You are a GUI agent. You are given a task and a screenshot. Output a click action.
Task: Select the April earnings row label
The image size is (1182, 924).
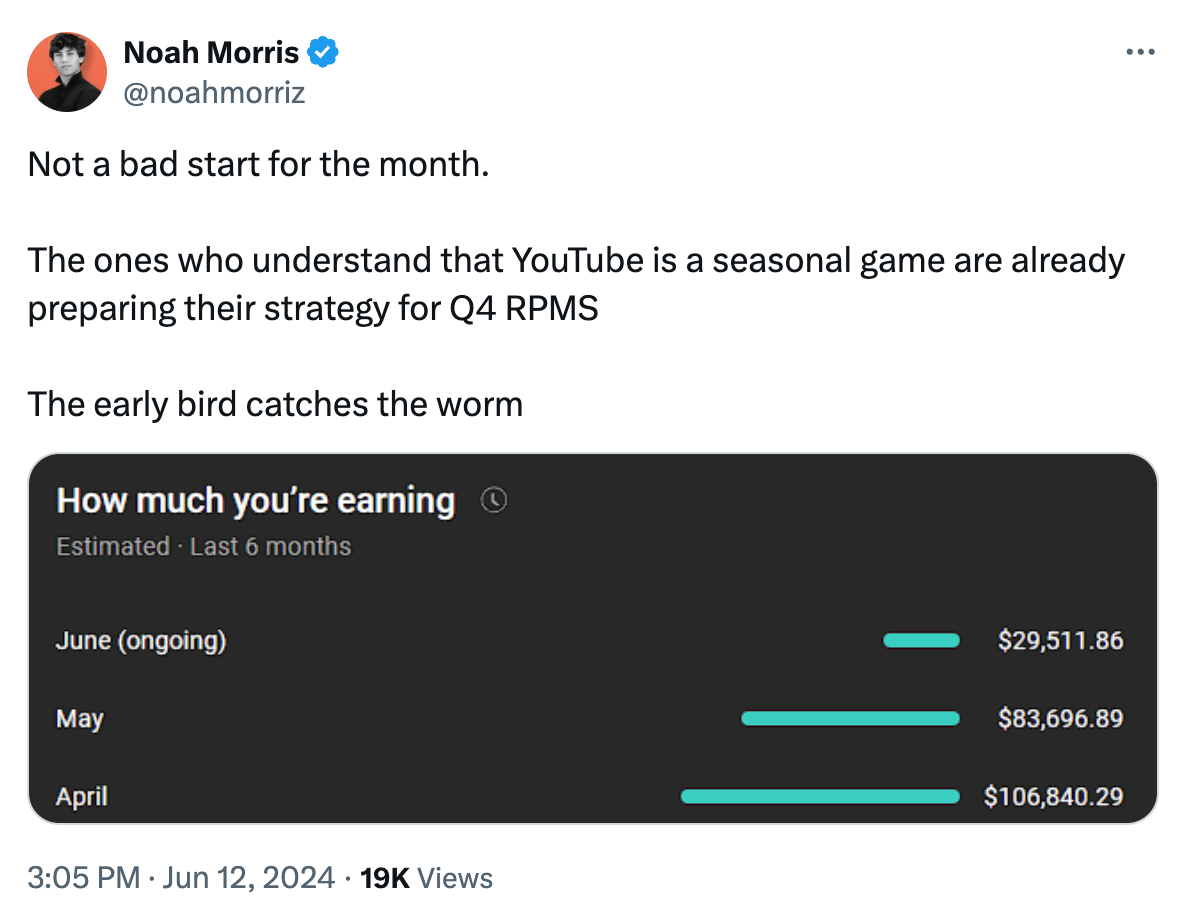pyautogui.click(x=81, y=797)
